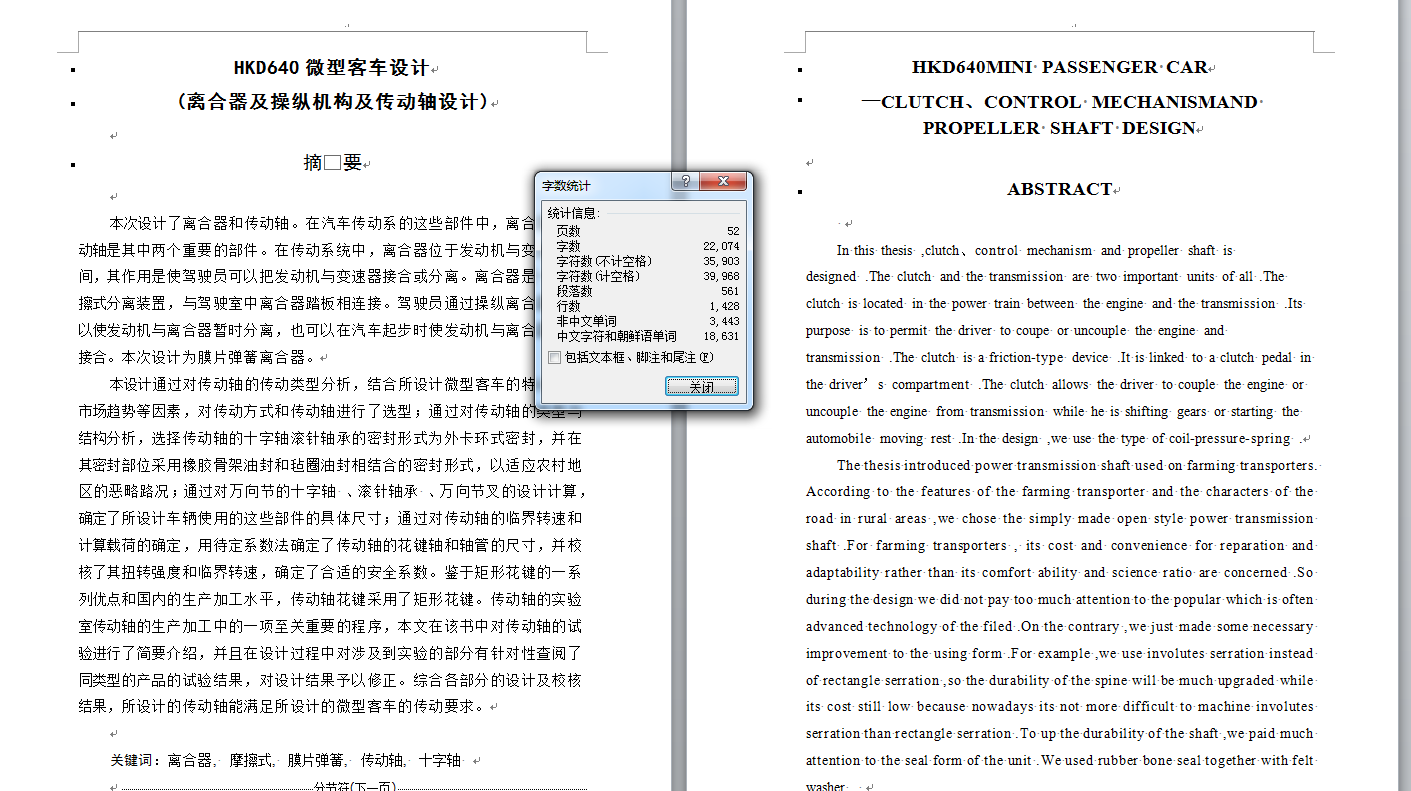The image size is (1411, 791).
Task: Click the 非中文单词 label
Action: (x=586, y=321)
